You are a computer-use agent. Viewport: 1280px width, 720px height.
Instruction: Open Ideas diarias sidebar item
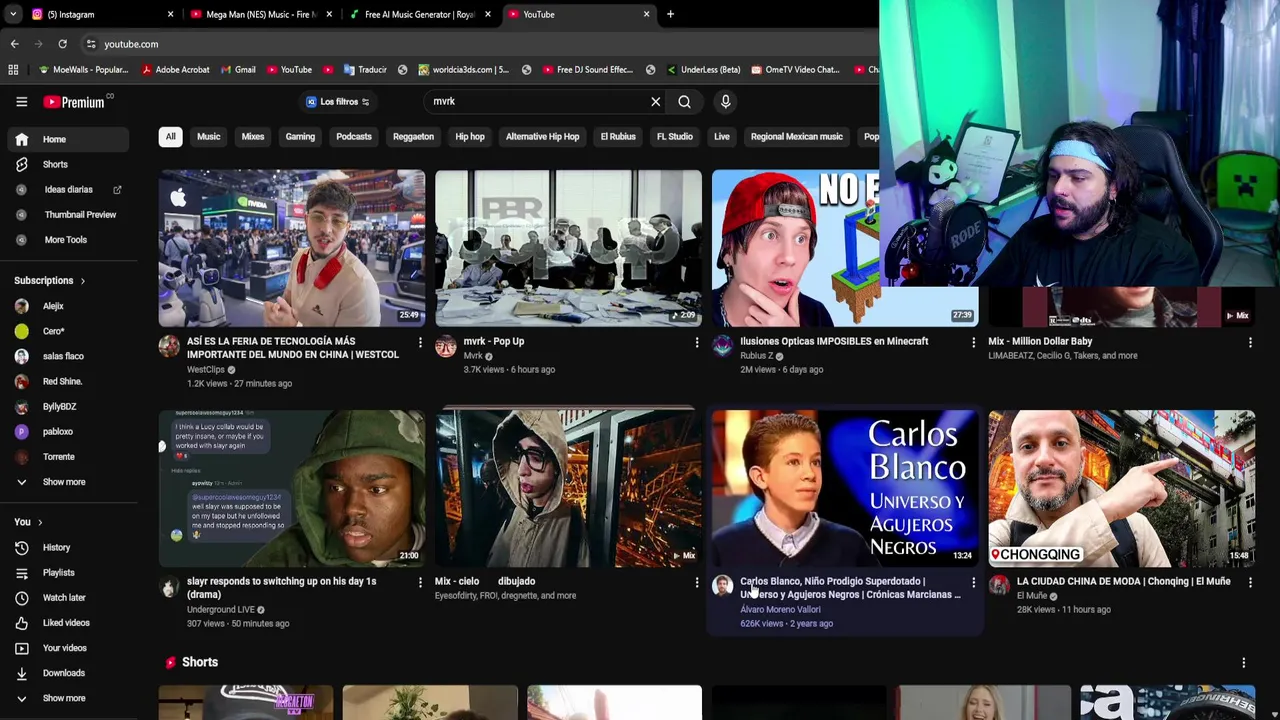(68, 189)
